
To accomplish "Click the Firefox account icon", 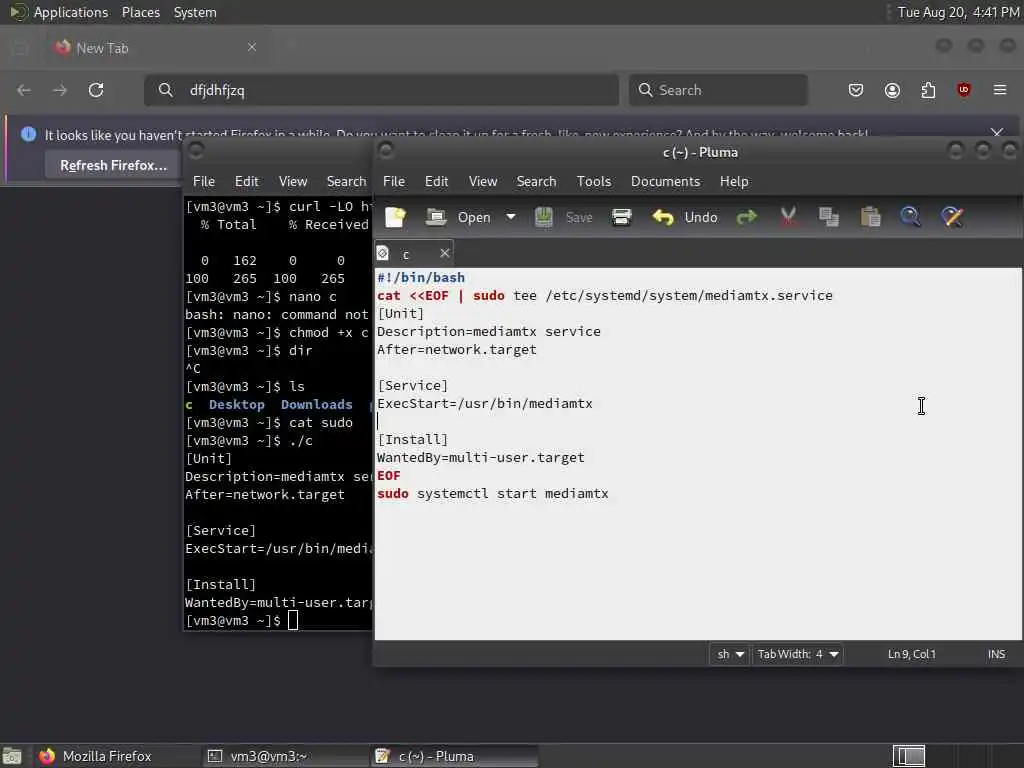I will click(892, 90).
